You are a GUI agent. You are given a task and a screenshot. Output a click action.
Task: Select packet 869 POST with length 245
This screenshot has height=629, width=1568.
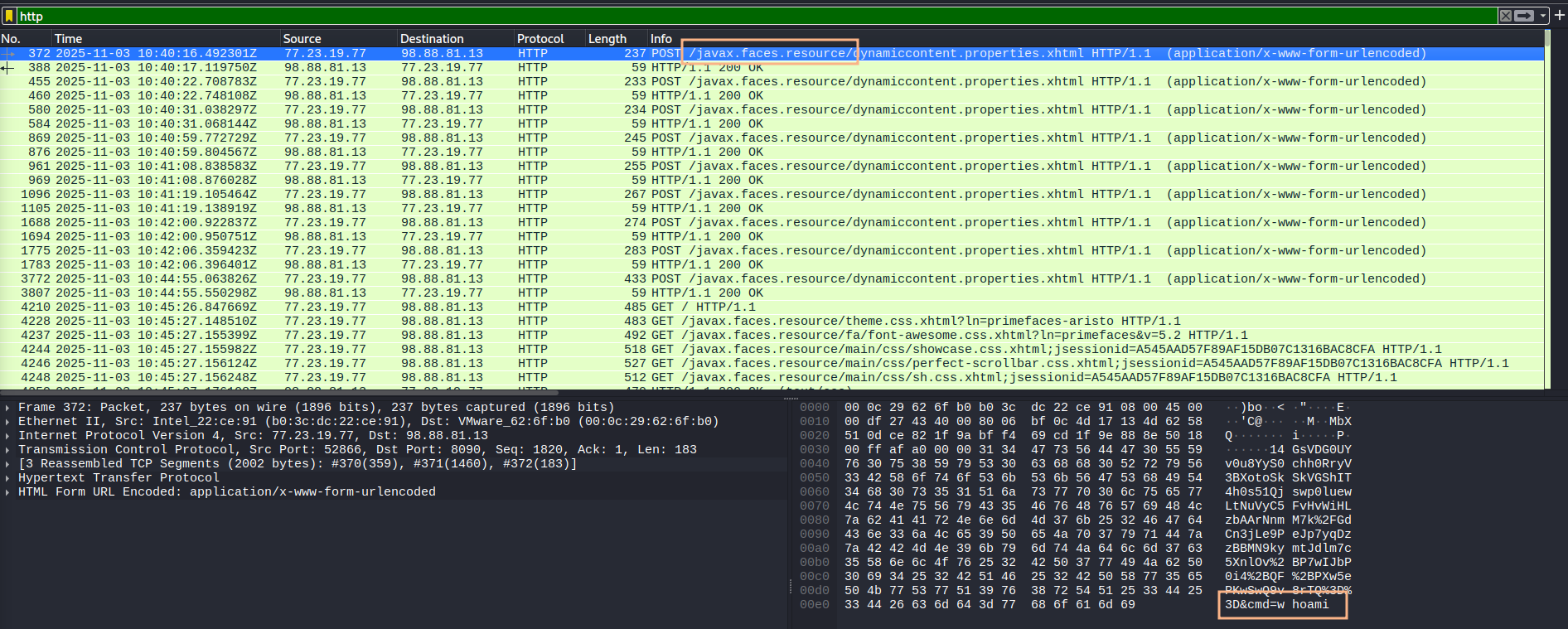click(x=772, y=138)
